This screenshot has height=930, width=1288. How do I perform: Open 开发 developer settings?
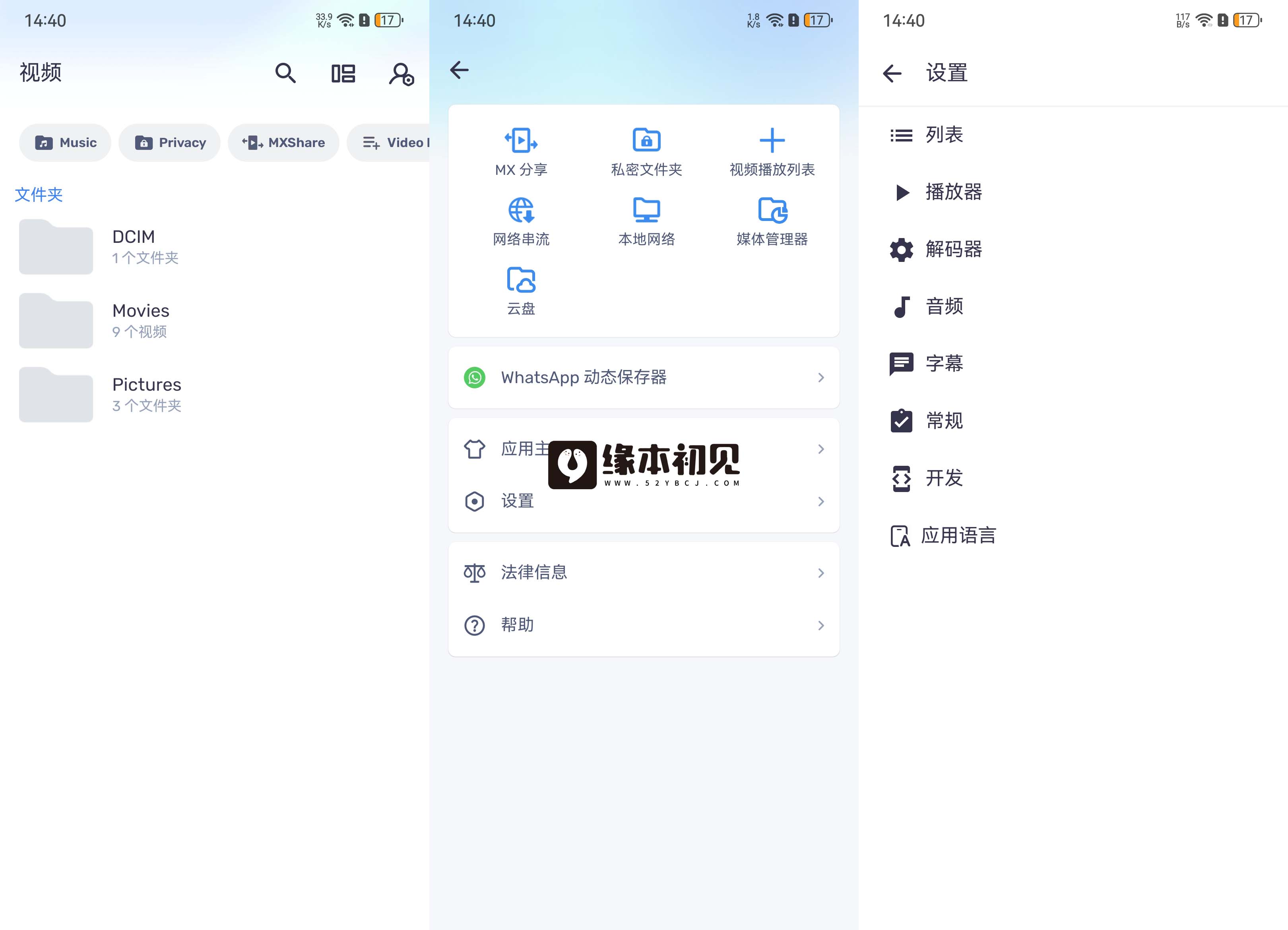pos(943,478)
